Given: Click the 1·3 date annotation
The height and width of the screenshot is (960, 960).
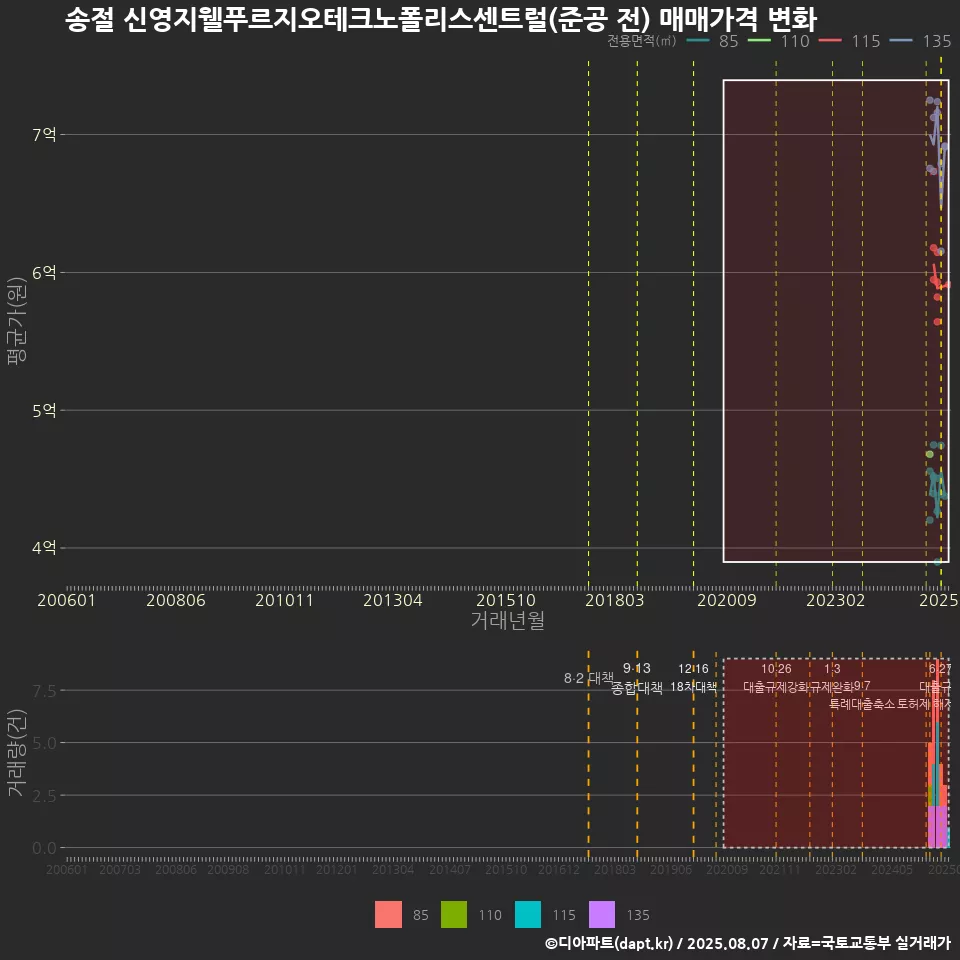Looking at the screenshot, I should 832,669.
